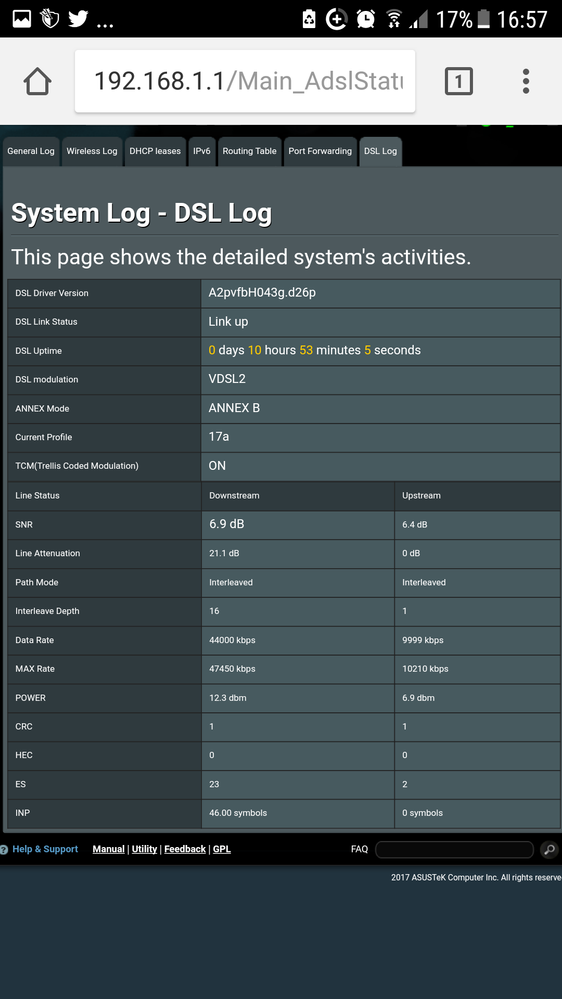Switch to the Routing Table tab
The height and width of the screenshot is (999, 562).
click(249, 152)
